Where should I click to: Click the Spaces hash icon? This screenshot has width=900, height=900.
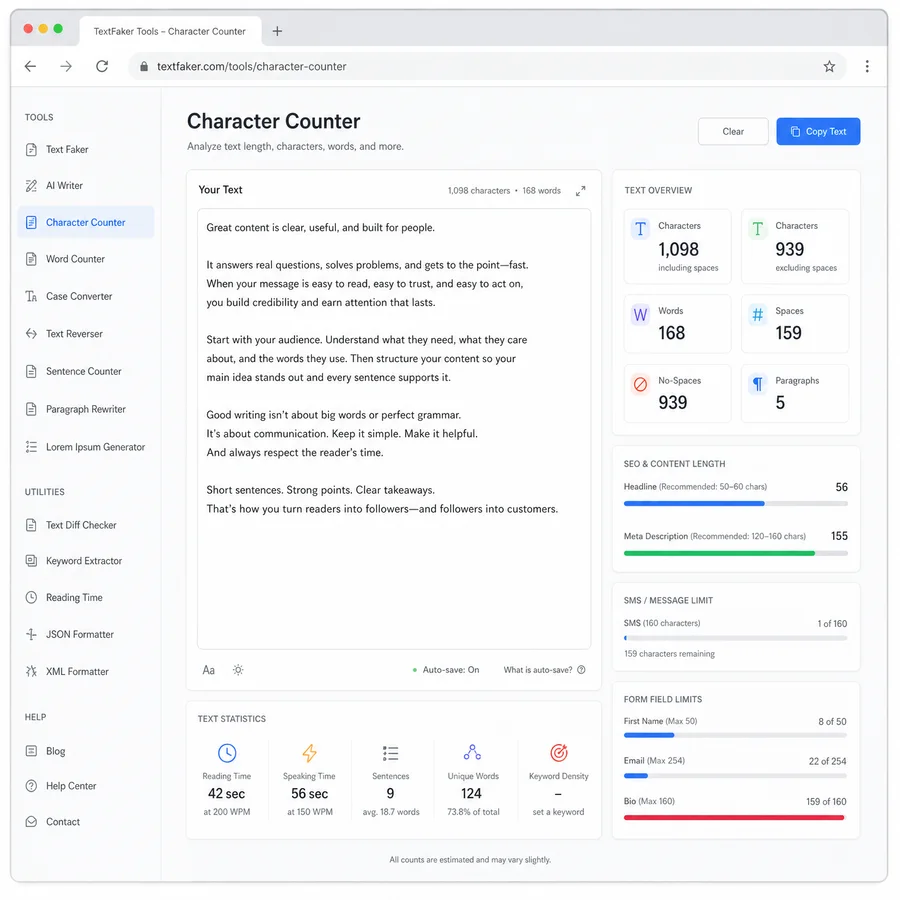pos(758,315)
